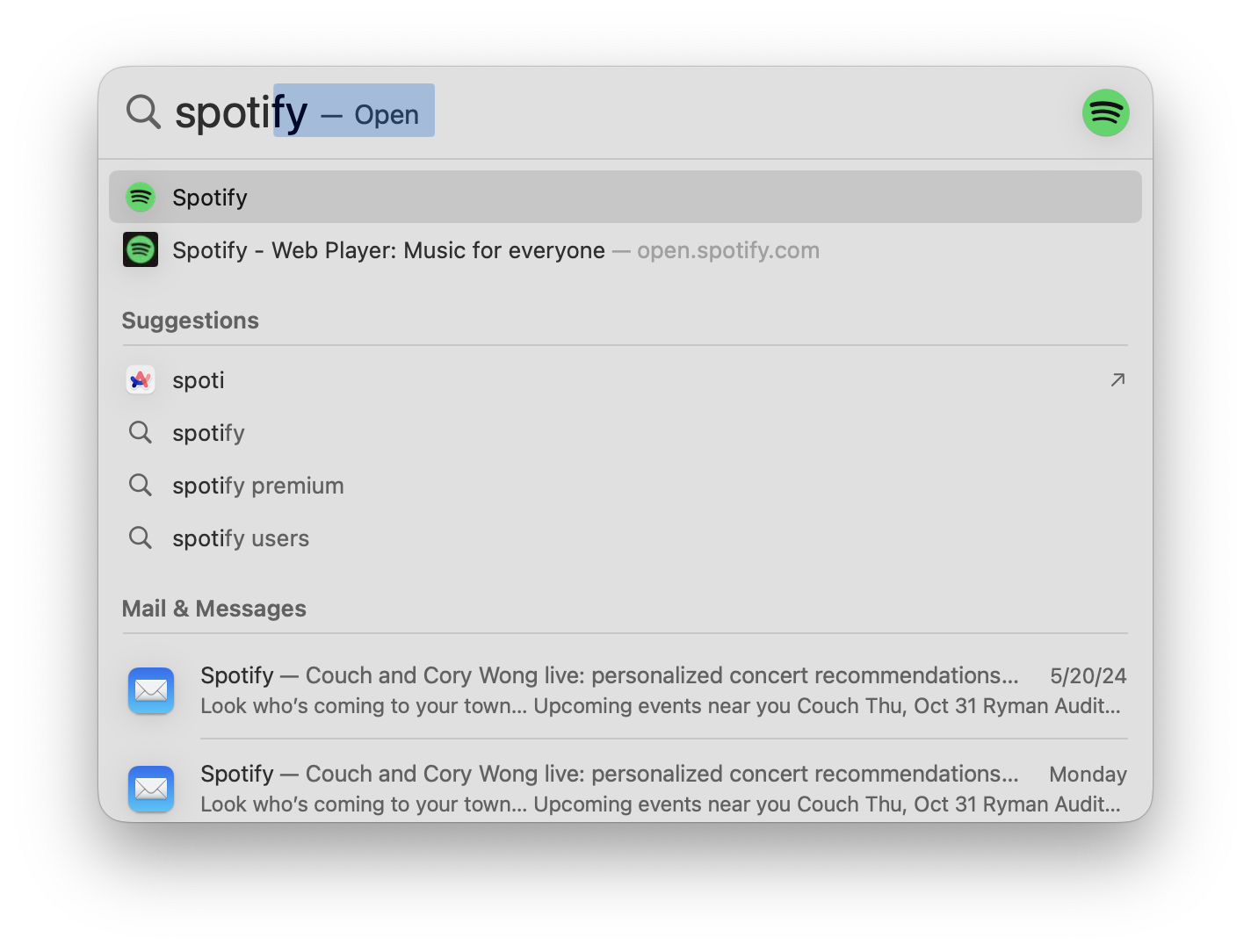
Task: Open the Spotify app top hit
Action: point(625,197)
